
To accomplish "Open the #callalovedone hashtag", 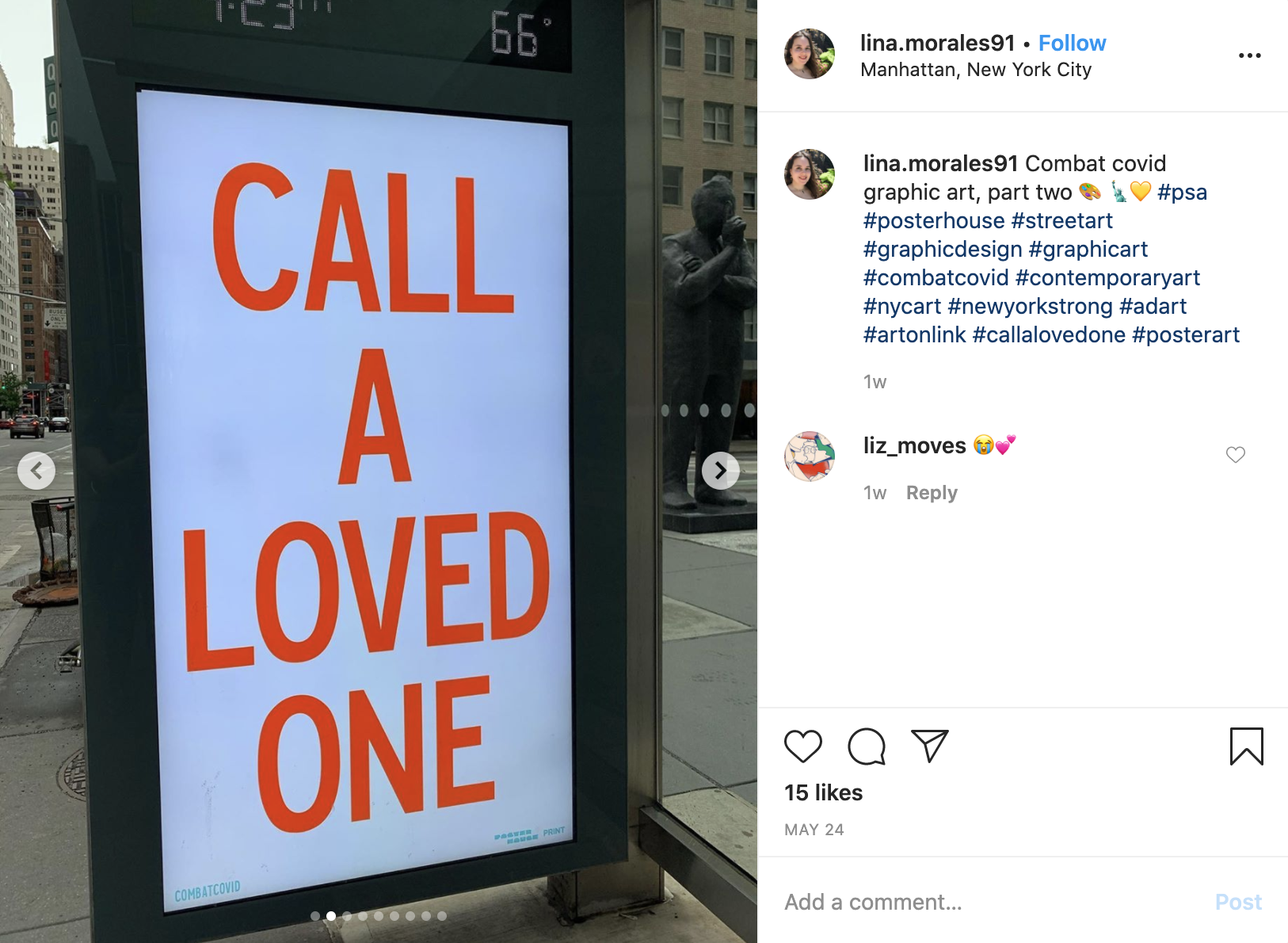I will (x=1049, y=334).
